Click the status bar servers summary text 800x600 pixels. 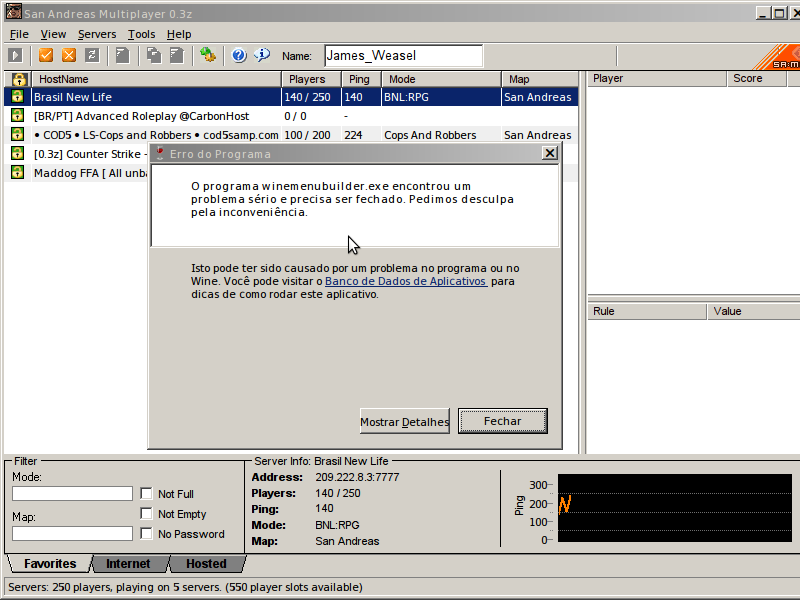coord(185,587)
